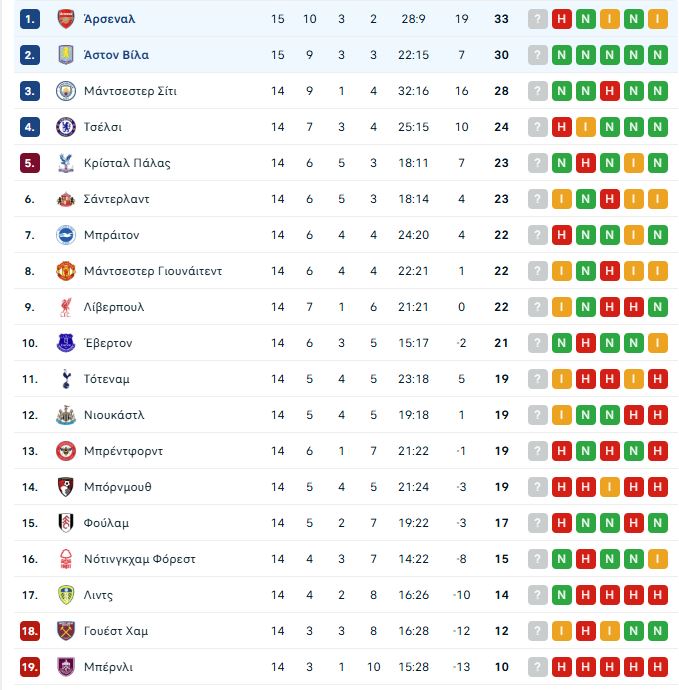Viewport: 679px width, 690px height.
Task: Open the Νιούκαστλ team page
Action: [x=114, y=415]
